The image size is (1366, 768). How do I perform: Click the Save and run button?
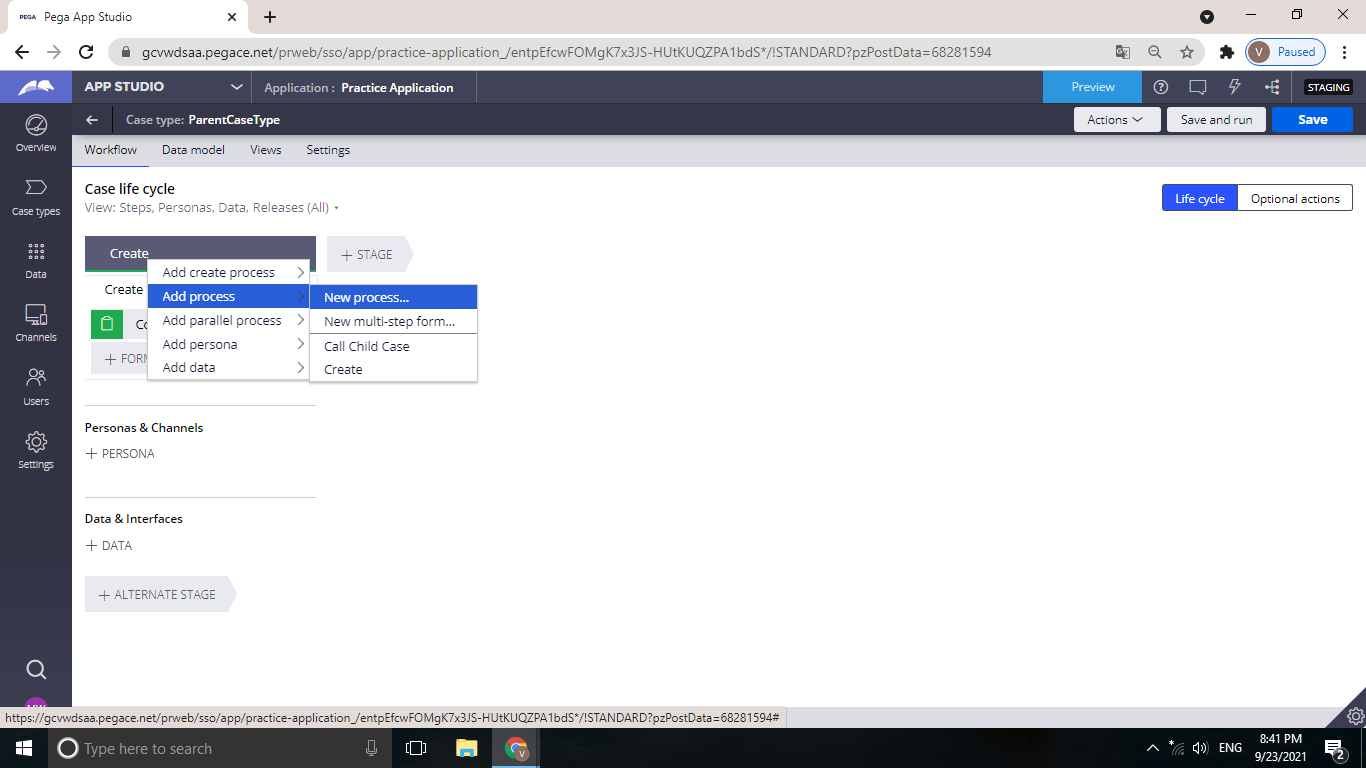pos(1216,120)
